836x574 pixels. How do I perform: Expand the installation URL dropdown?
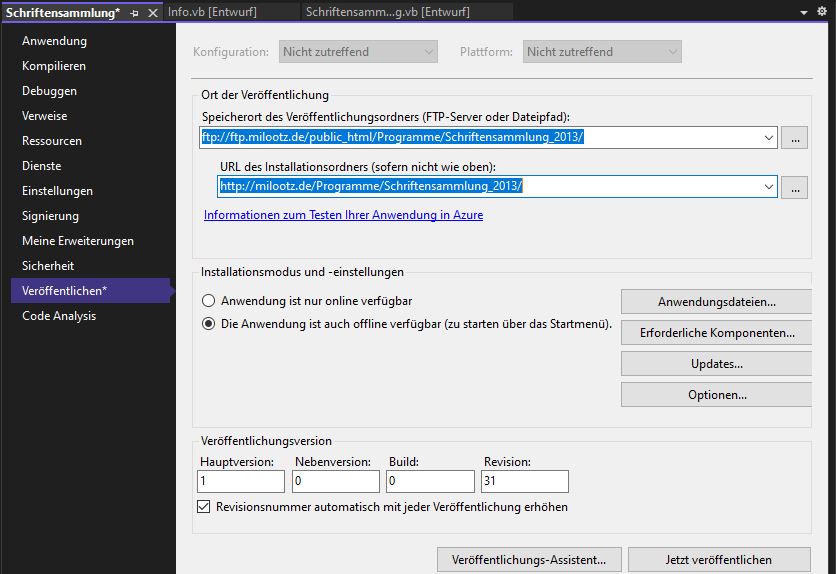pos(767,187)
